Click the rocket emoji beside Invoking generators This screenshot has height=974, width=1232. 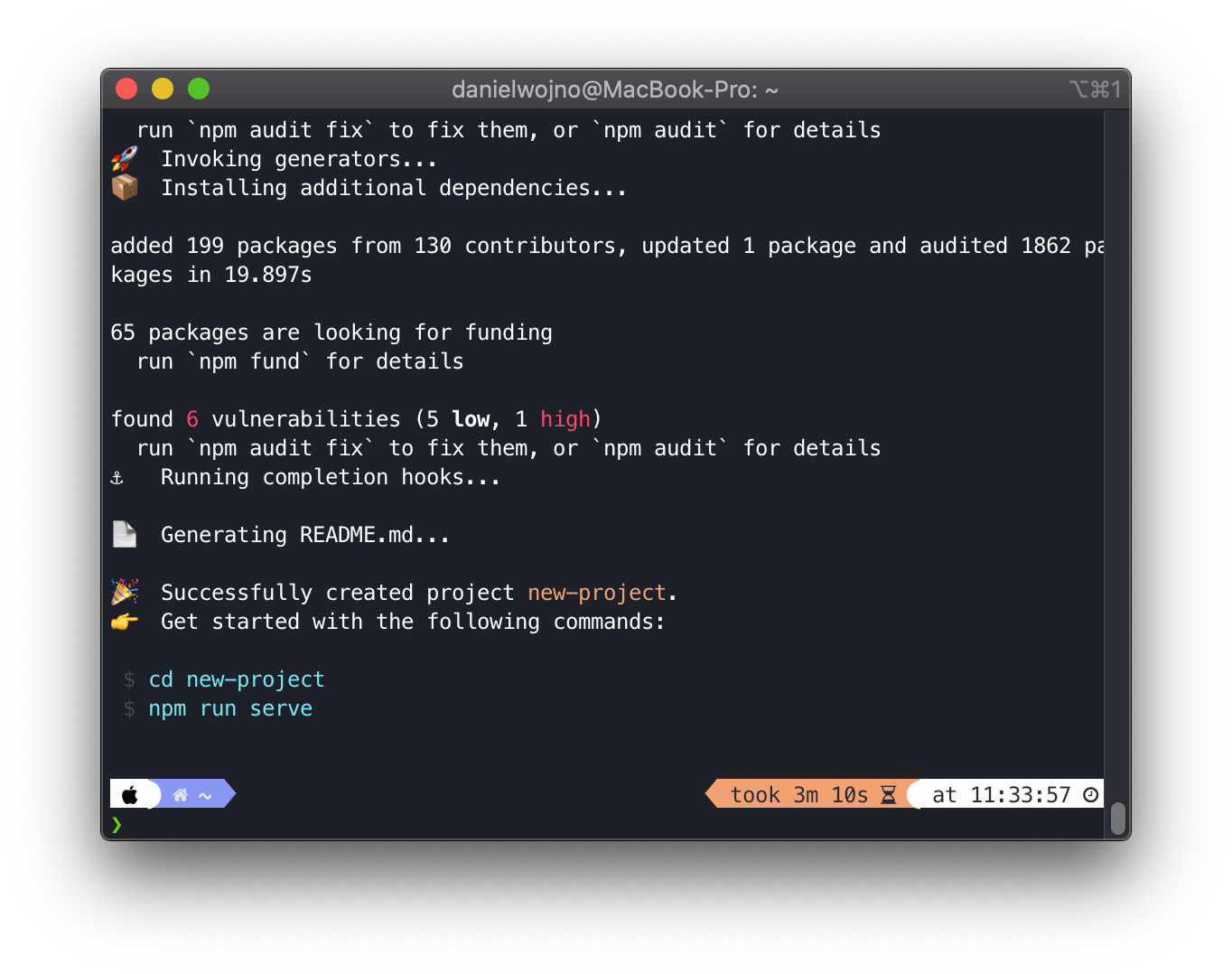pos(125,158)
